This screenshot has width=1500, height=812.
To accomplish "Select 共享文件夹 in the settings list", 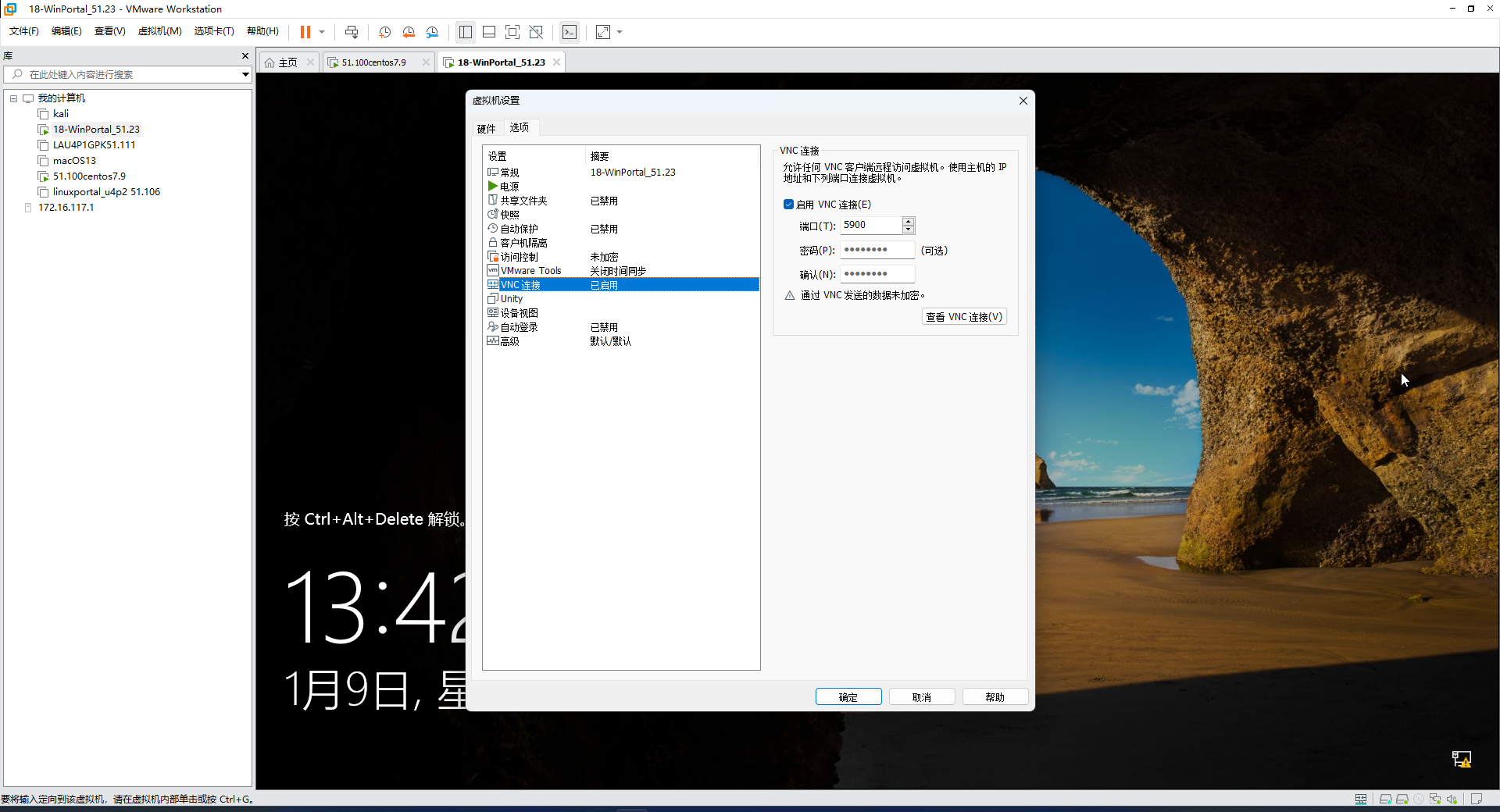I will click(622, 201).
